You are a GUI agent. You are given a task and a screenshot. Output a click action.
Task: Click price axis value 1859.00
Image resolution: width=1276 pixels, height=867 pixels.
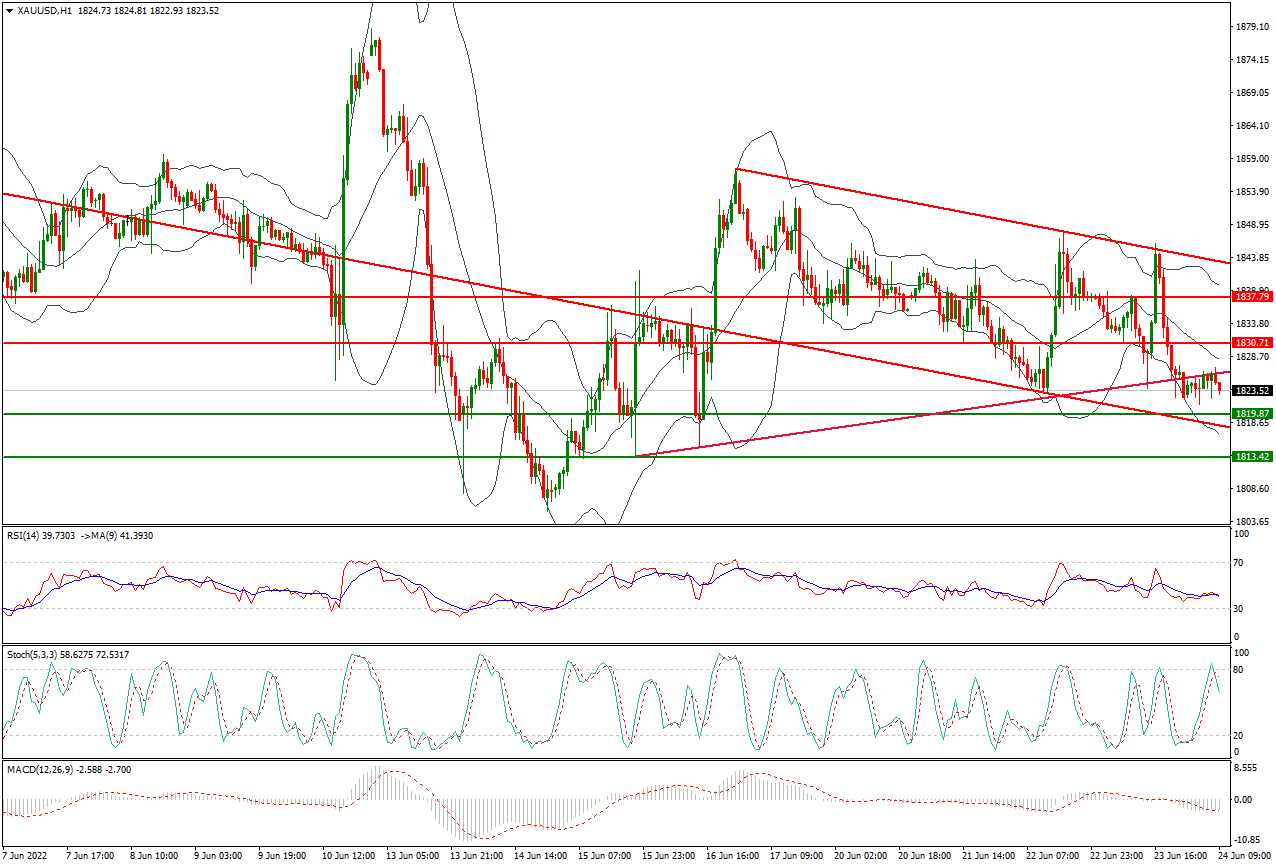coord(1252,159)
